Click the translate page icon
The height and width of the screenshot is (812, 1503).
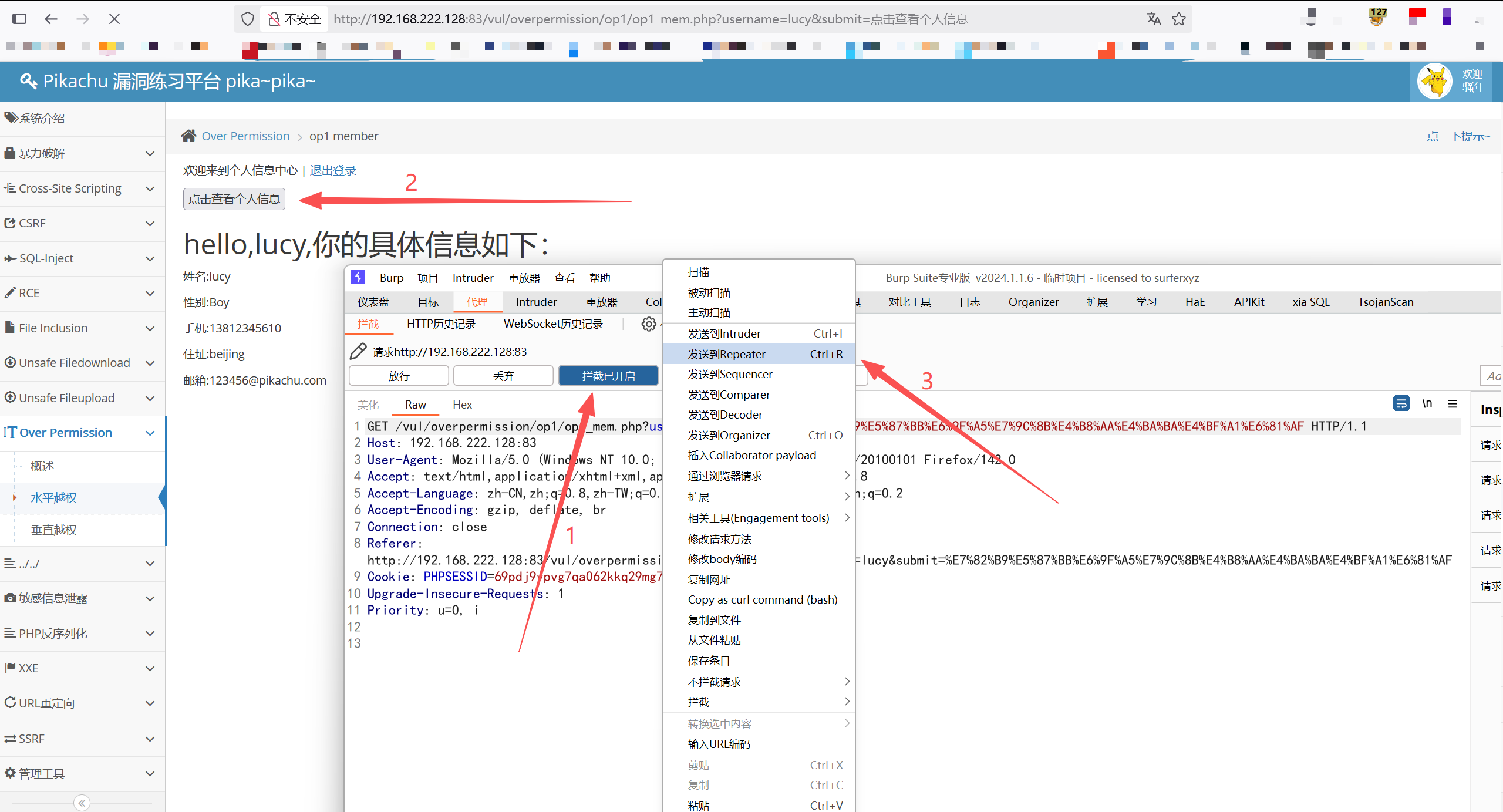point(1154,19)
